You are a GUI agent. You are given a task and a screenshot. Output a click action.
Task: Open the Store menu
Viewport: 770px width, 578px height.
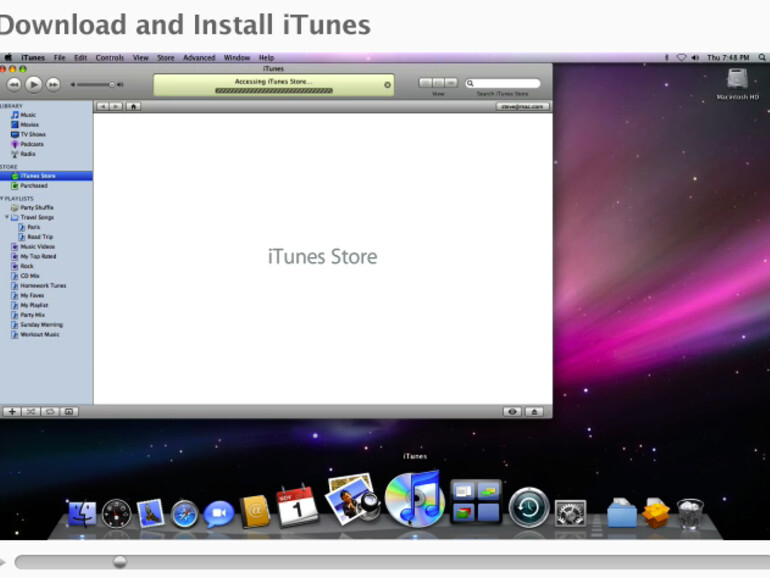click(165, 57)
